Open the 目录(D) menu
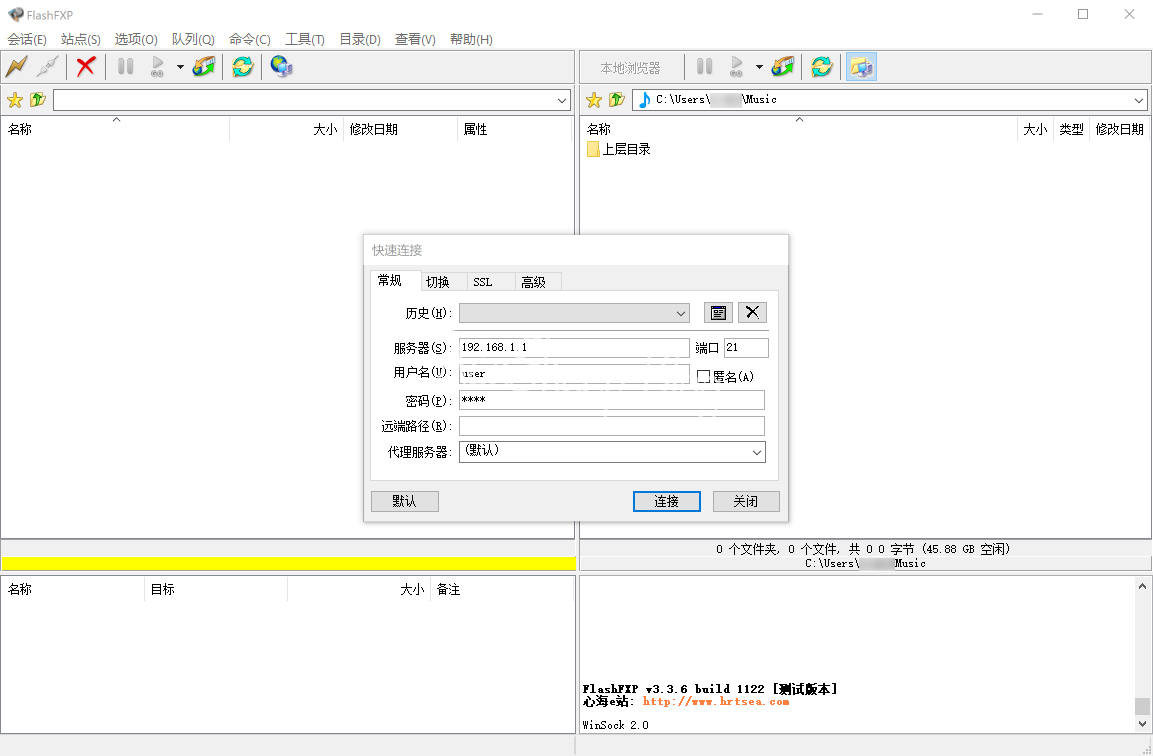Image resolution: width=1153 pixels, height=756 pixels. [360, 39]
